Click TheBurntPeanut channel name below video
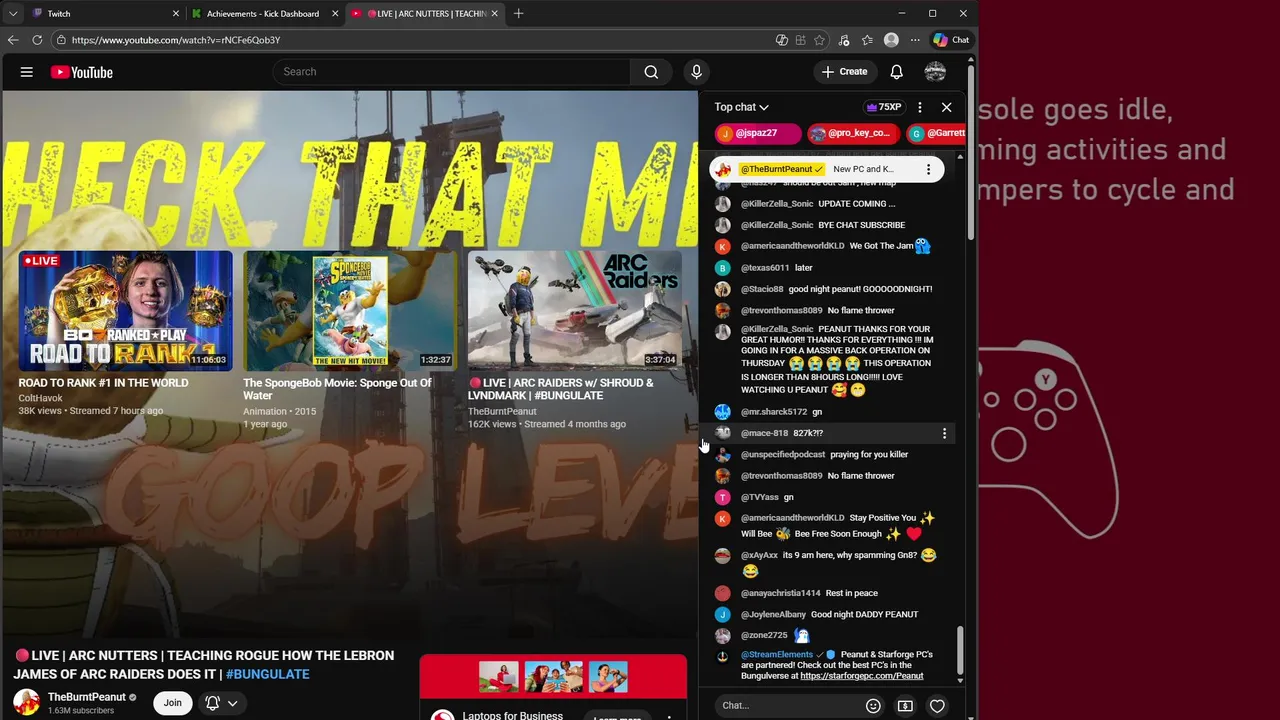Viewport: 1280px width, 720px height. pos(87,697)
